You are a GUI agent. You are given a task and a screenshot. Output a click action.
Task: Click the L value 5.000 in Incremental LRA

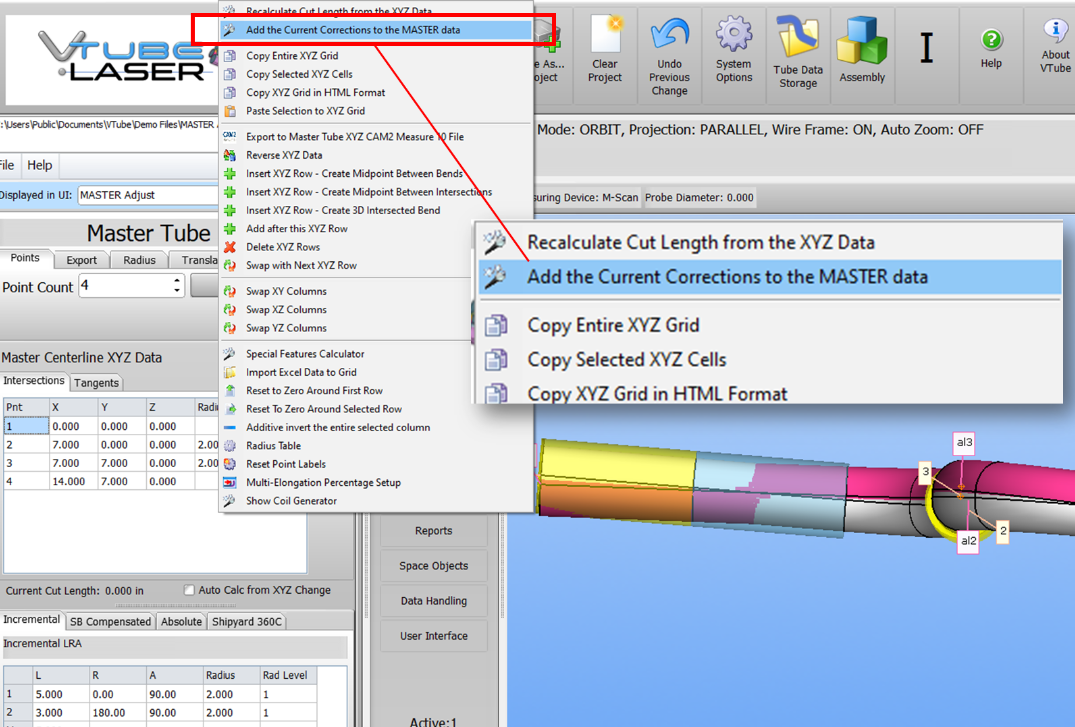click(x=60, y=694)
